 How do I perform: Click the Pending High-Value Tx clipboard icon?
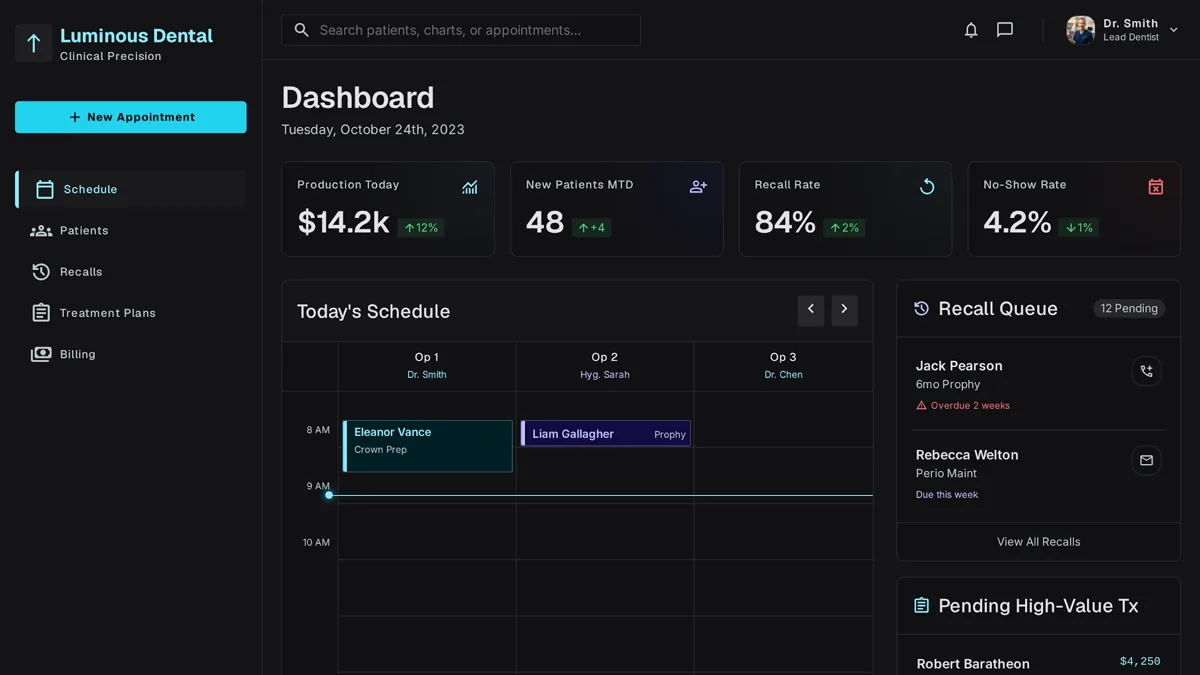pos(922,606)
